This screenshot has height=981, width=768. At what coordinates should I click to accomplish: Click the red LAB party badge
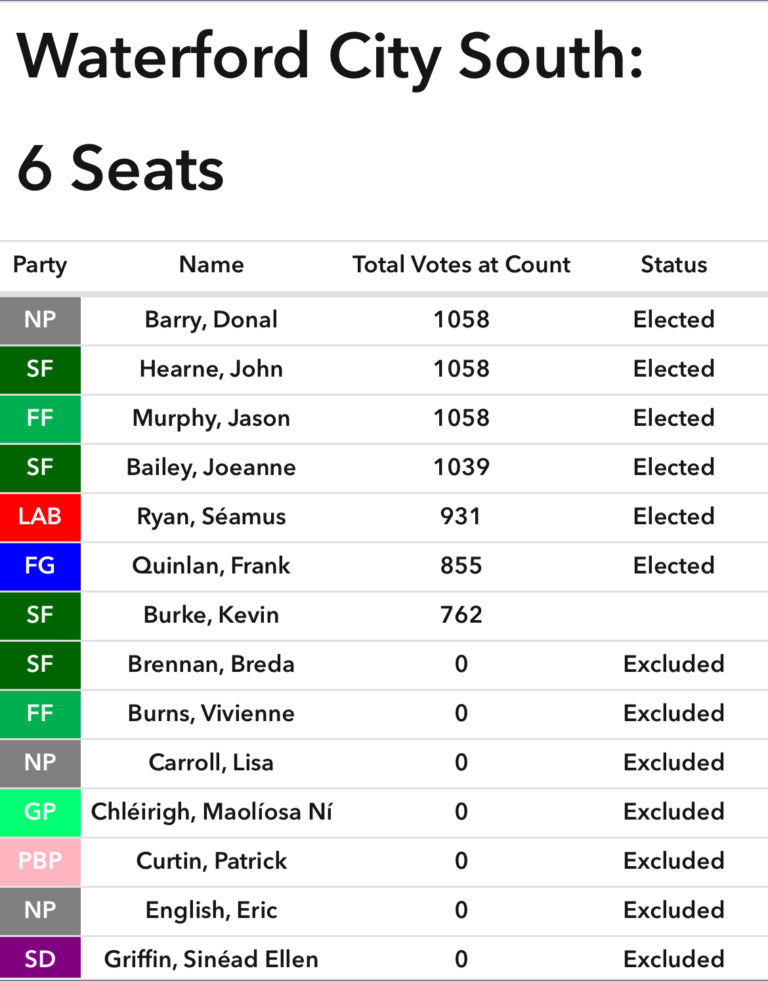pos(40,517)
